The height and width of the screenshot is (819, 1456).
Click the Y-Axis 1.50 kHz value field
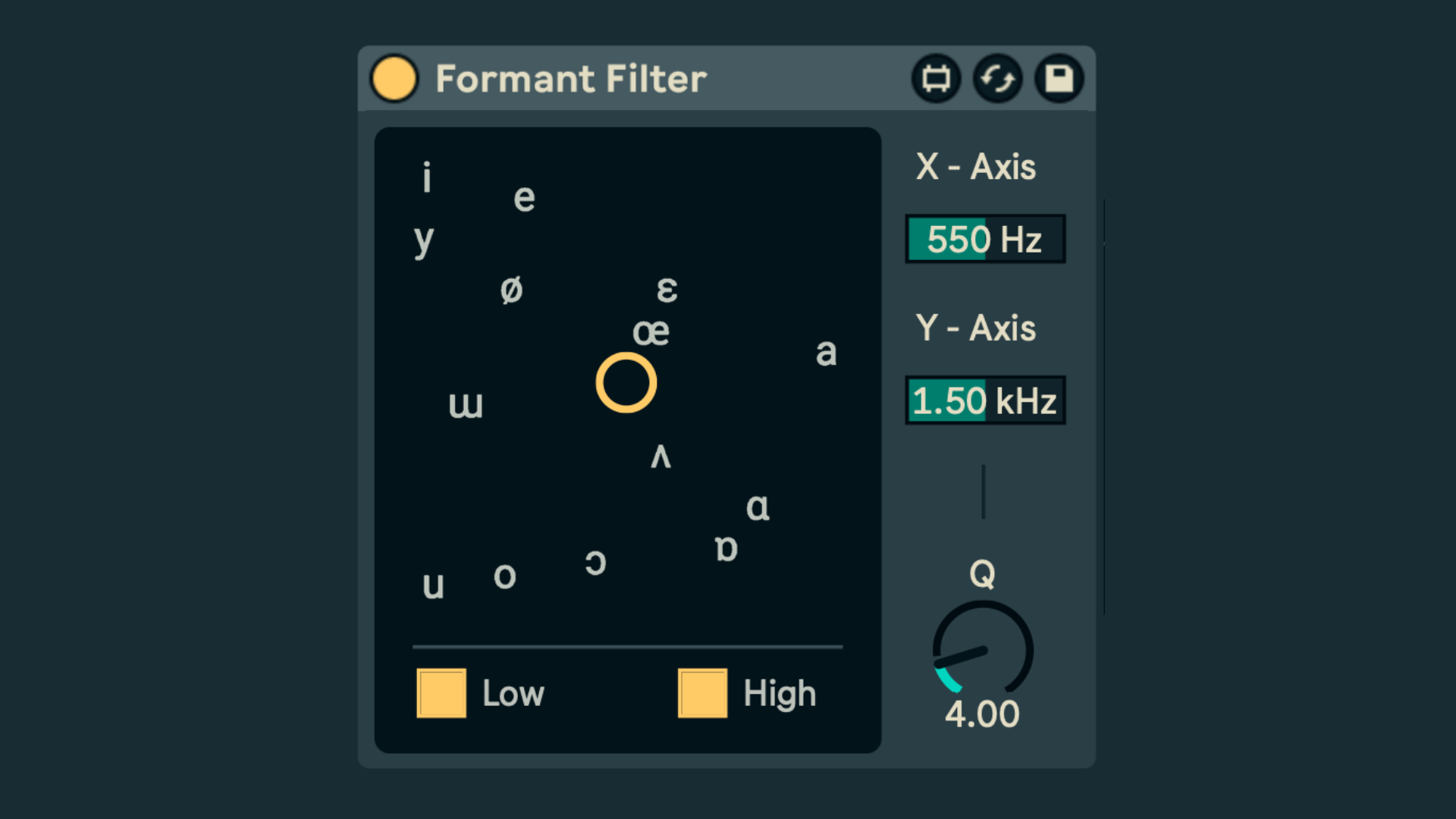[x=985, y=400]
